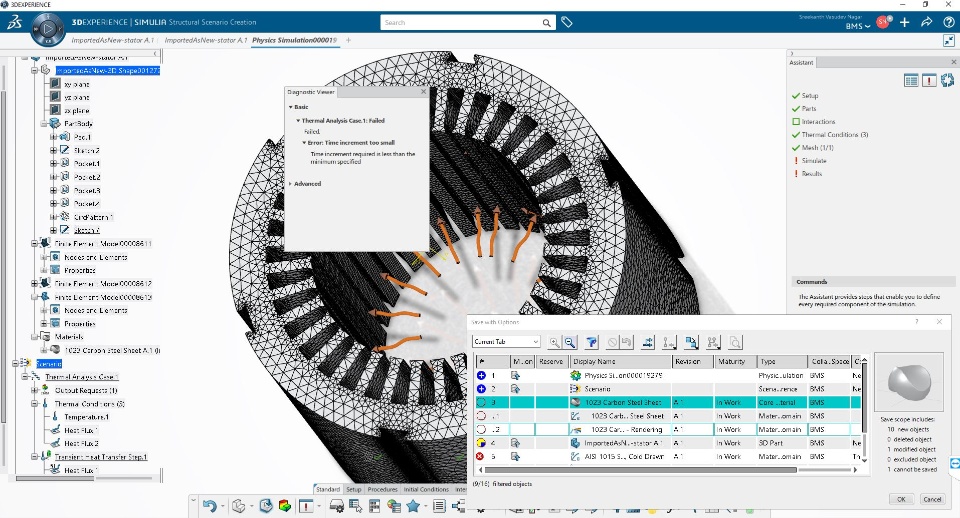Open the Current Tab dropdown
This screenshot has width=960, height=518.
click(506, 342)
